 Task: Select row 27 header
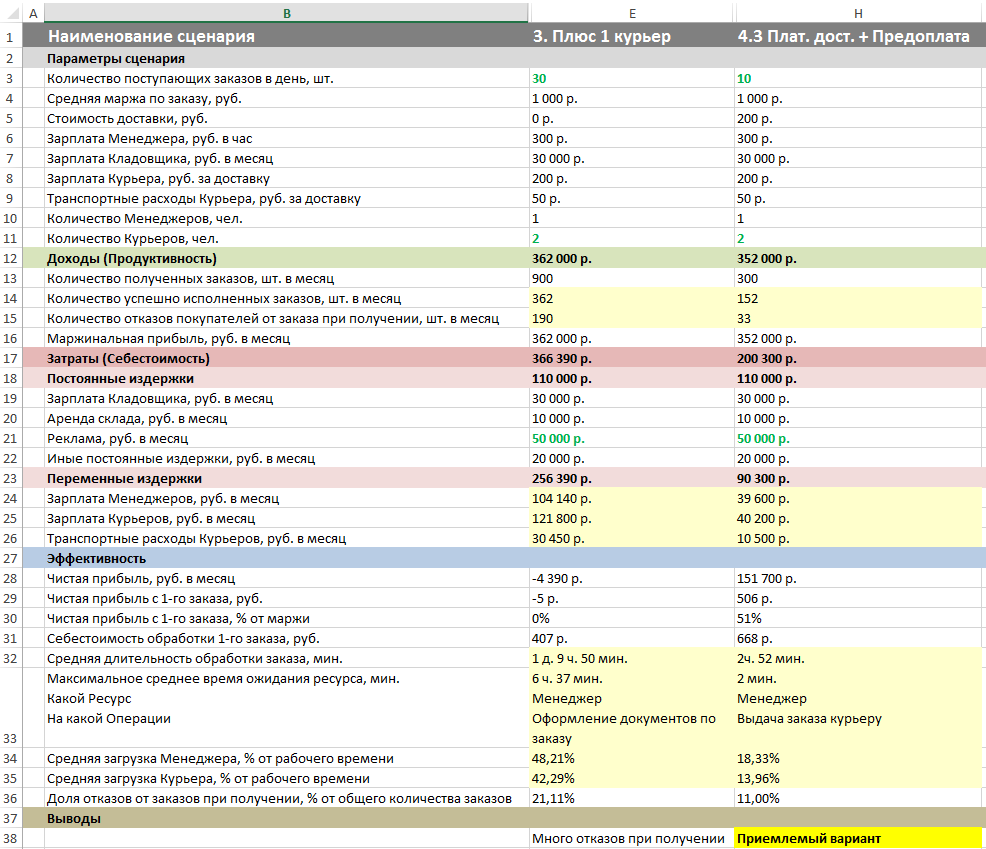coord(10,558)
